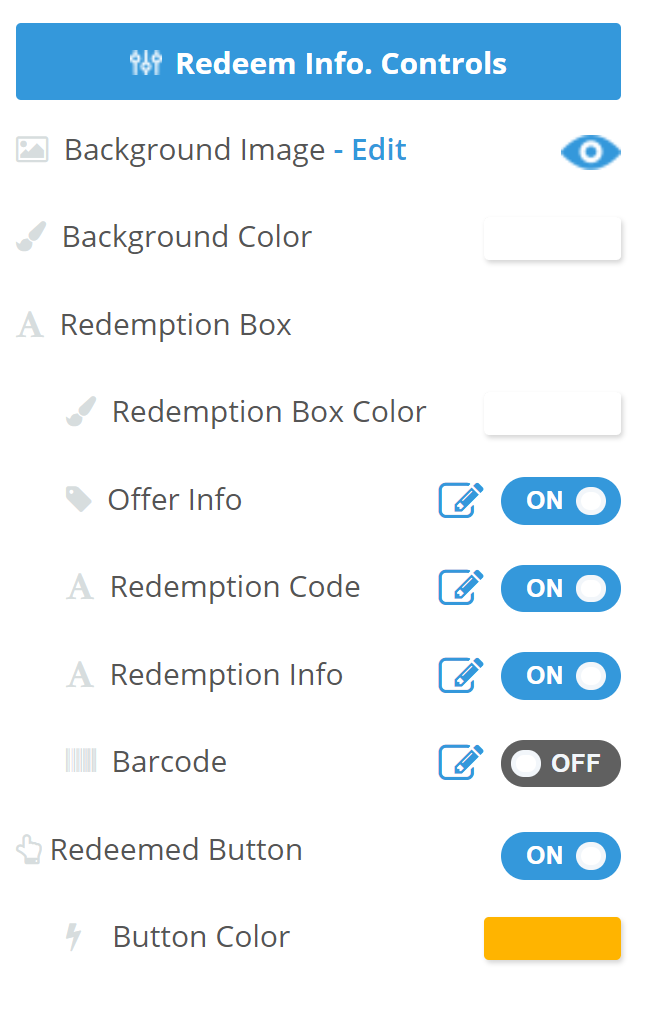The height and width of the screenshot is (1010, 662).
Task: Enable the Barcode toggle
Action: coord(560,764)
